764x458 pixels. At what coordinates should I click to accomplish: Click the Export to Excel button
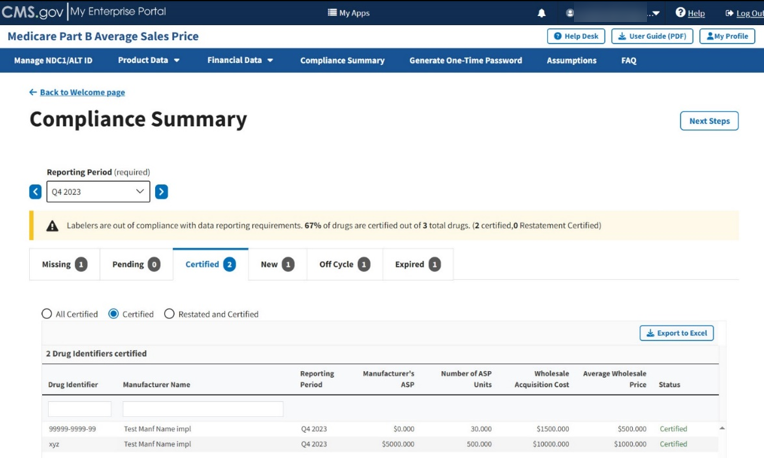point(676,333)
